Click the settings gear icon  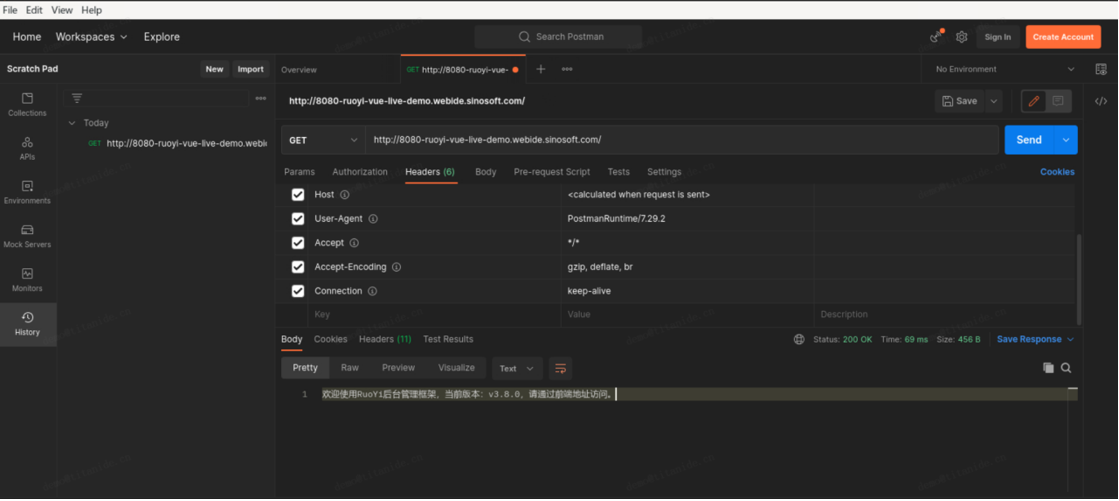[x=961, y=37]
